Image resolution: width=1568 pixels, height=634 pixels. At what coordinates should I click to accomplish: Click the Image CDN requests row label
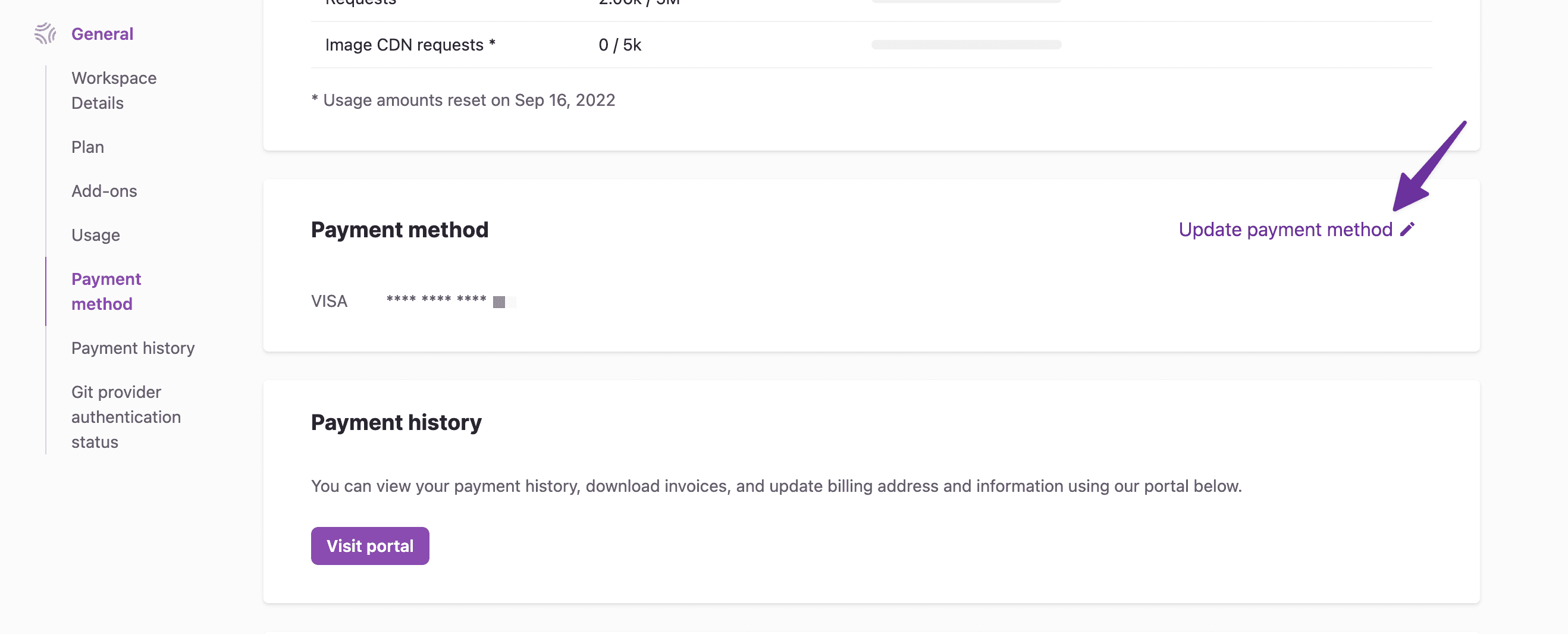click(410, 45)
